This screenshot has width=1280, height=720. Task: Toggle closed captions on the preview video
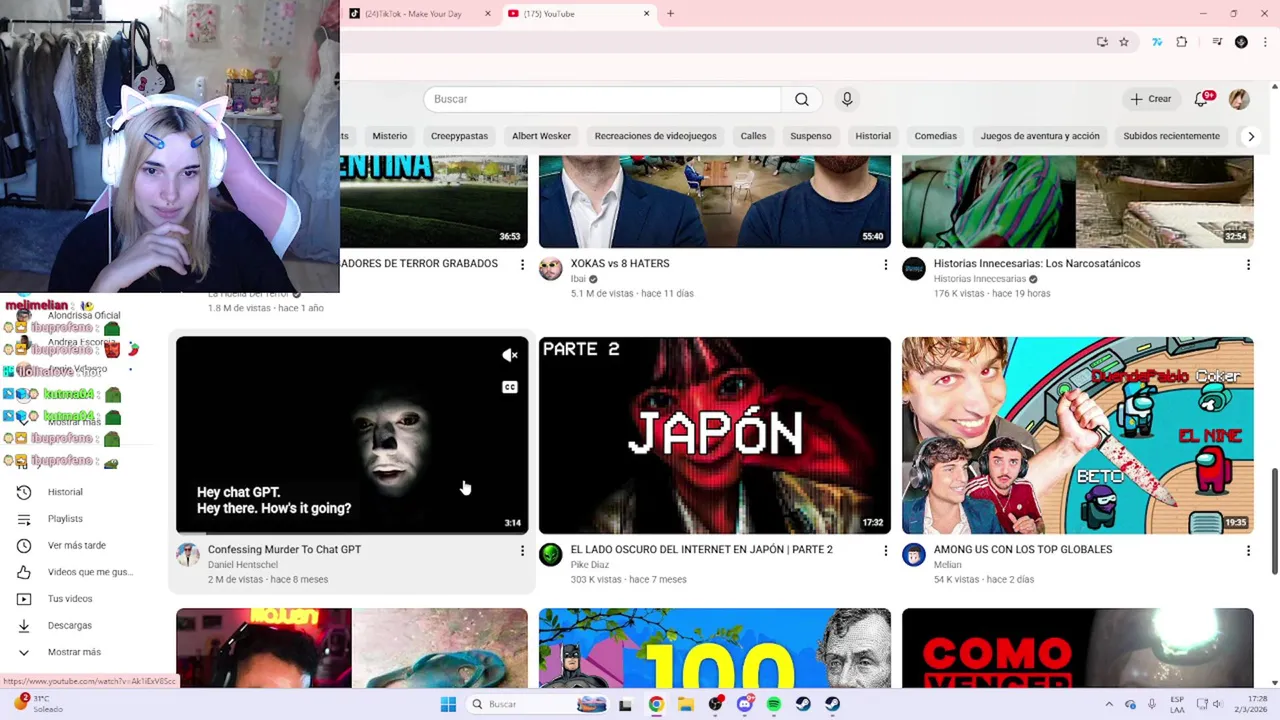[x=510, y=387]
